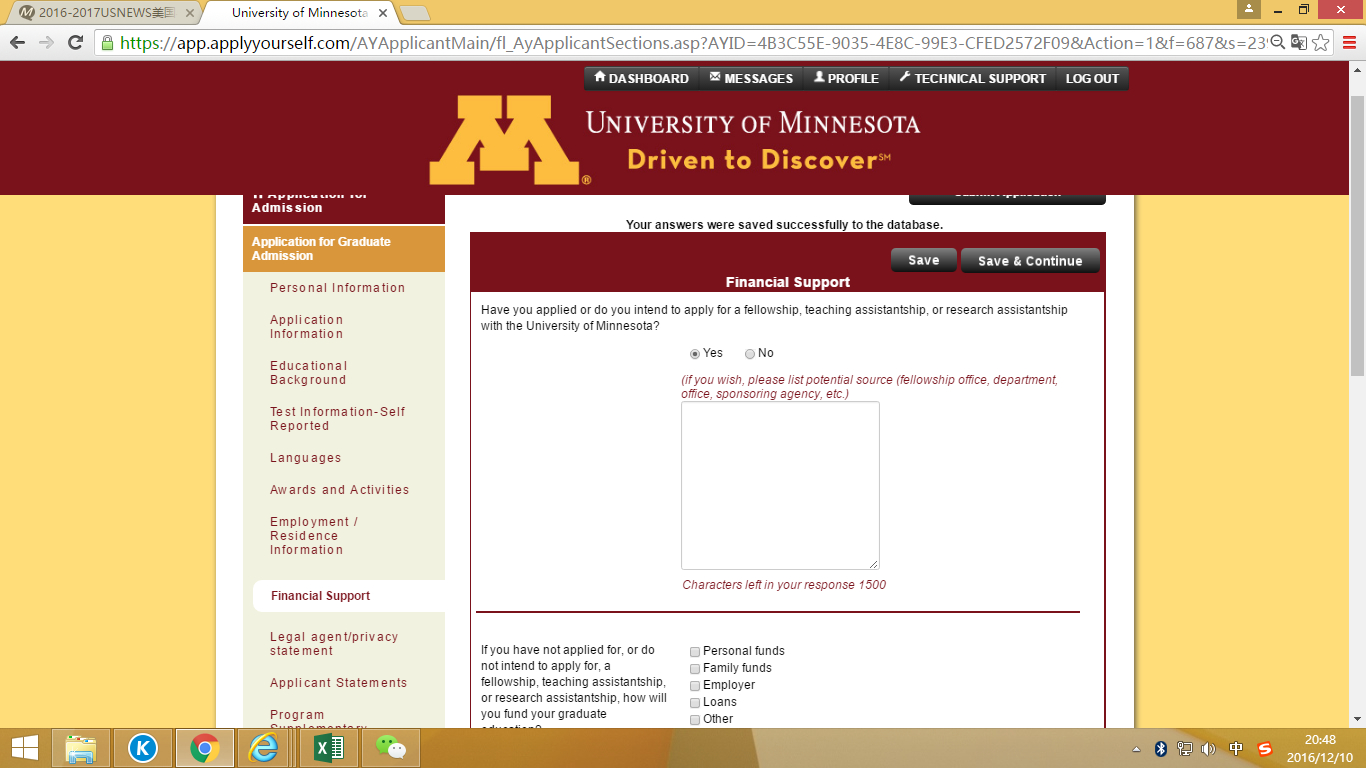Click Application for Graduate Admission header
The width and height of the screenshot is (1366, 768).
pyautogui.click(x=344, y=249)
